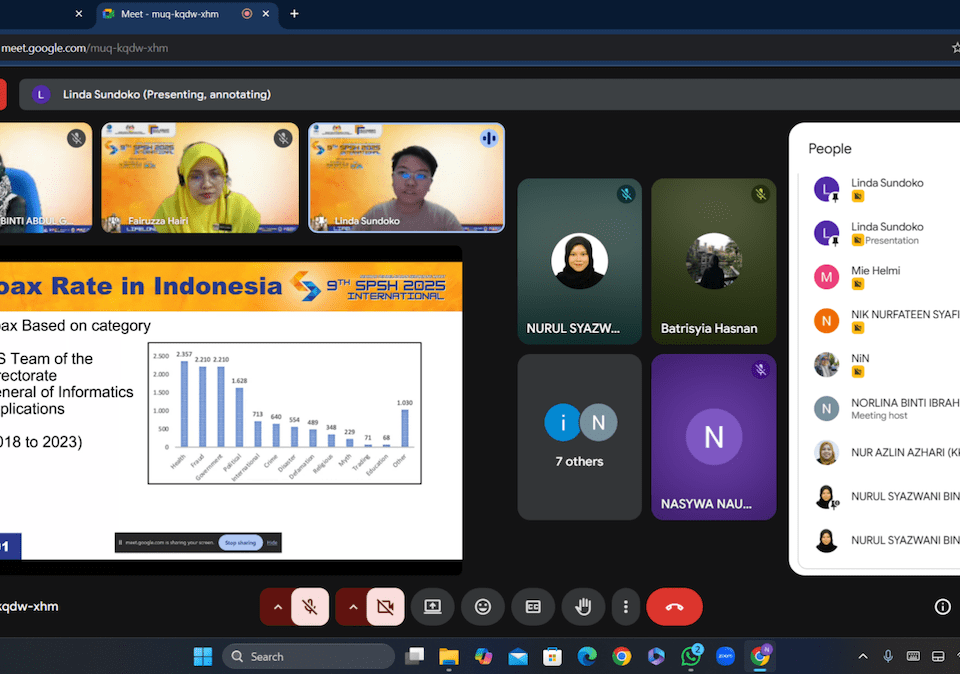The image size is (960, 674).
Task: Expand video settings arrow beside camera
Action: point(352,606)
